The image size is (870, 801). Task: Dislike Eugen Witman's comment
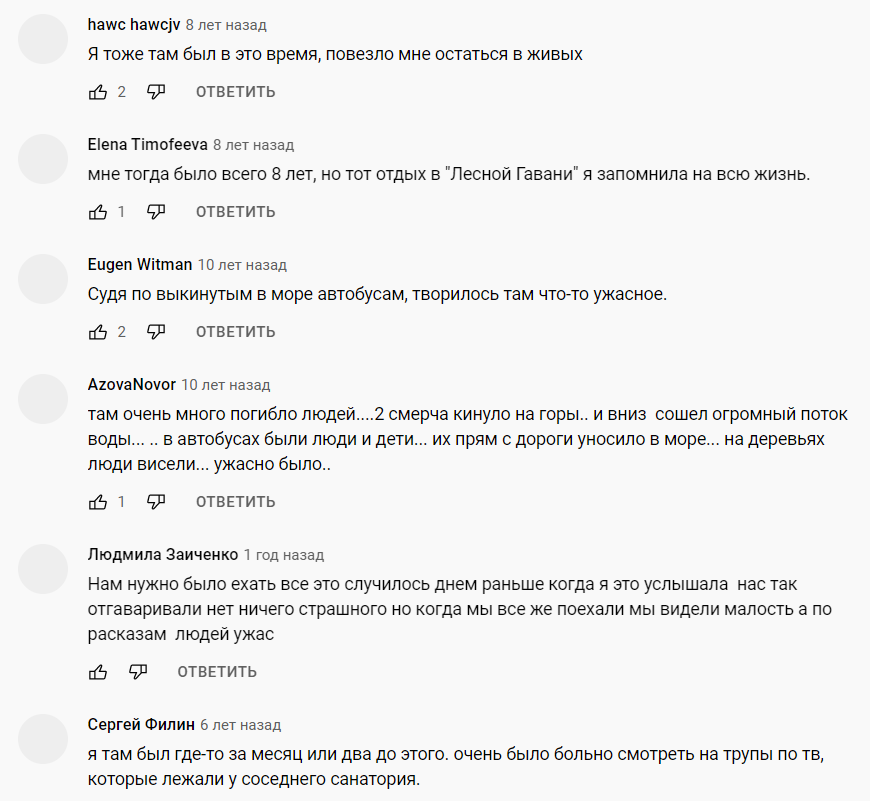(x=156, y=332)
